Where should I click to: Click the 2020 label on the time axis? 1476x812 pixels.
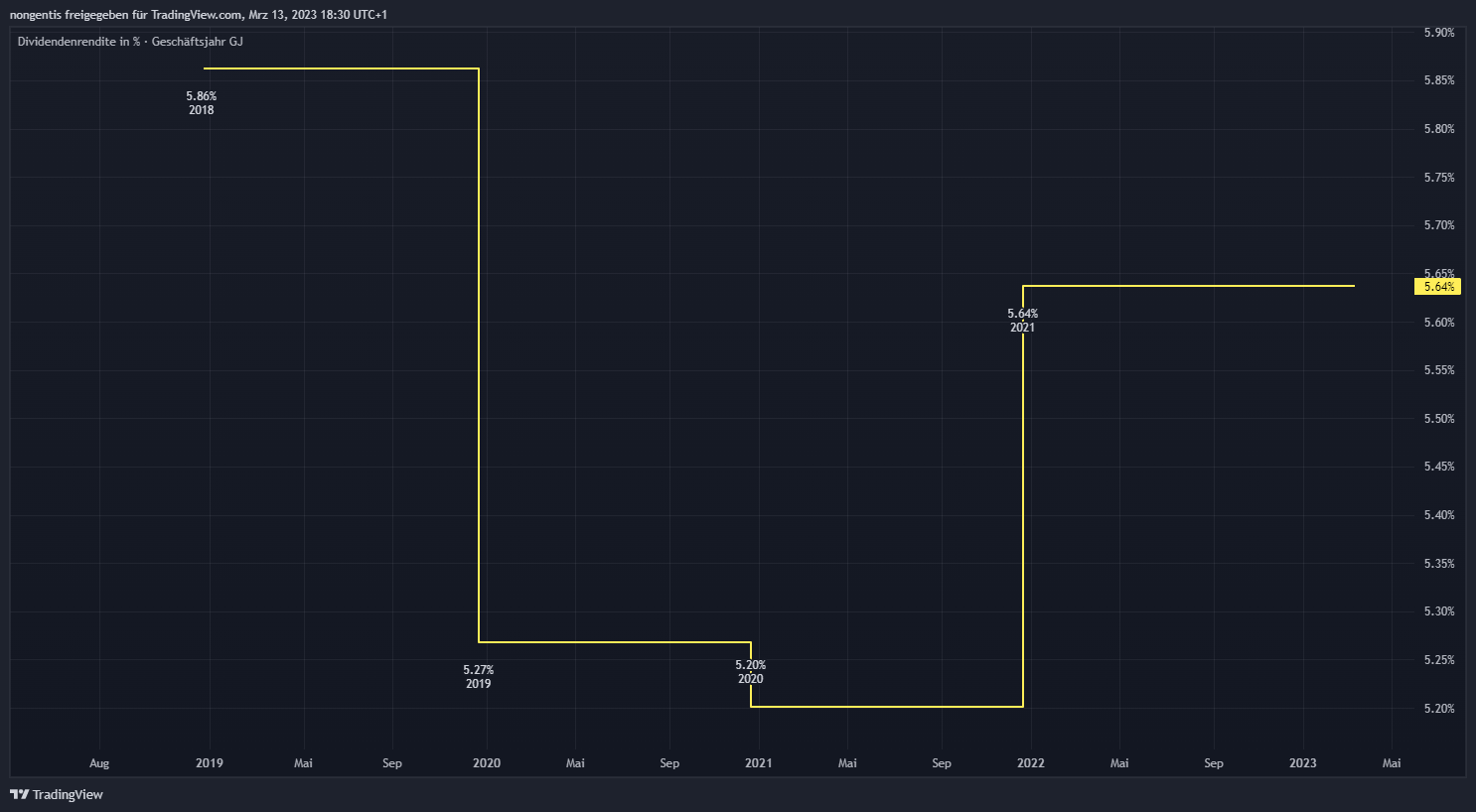(x=487, y=763)
